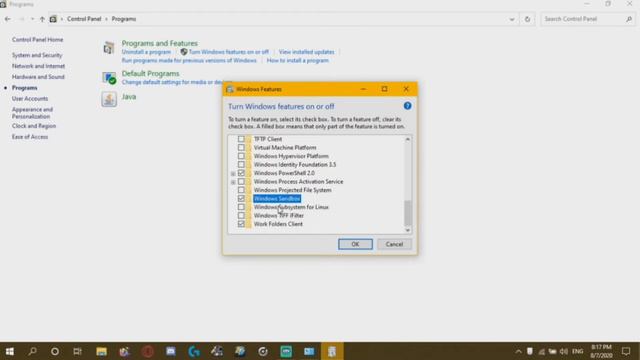Select the Work Folders Client label
The height and width of the screenshot is (360, 640).
tap(278, 224)
